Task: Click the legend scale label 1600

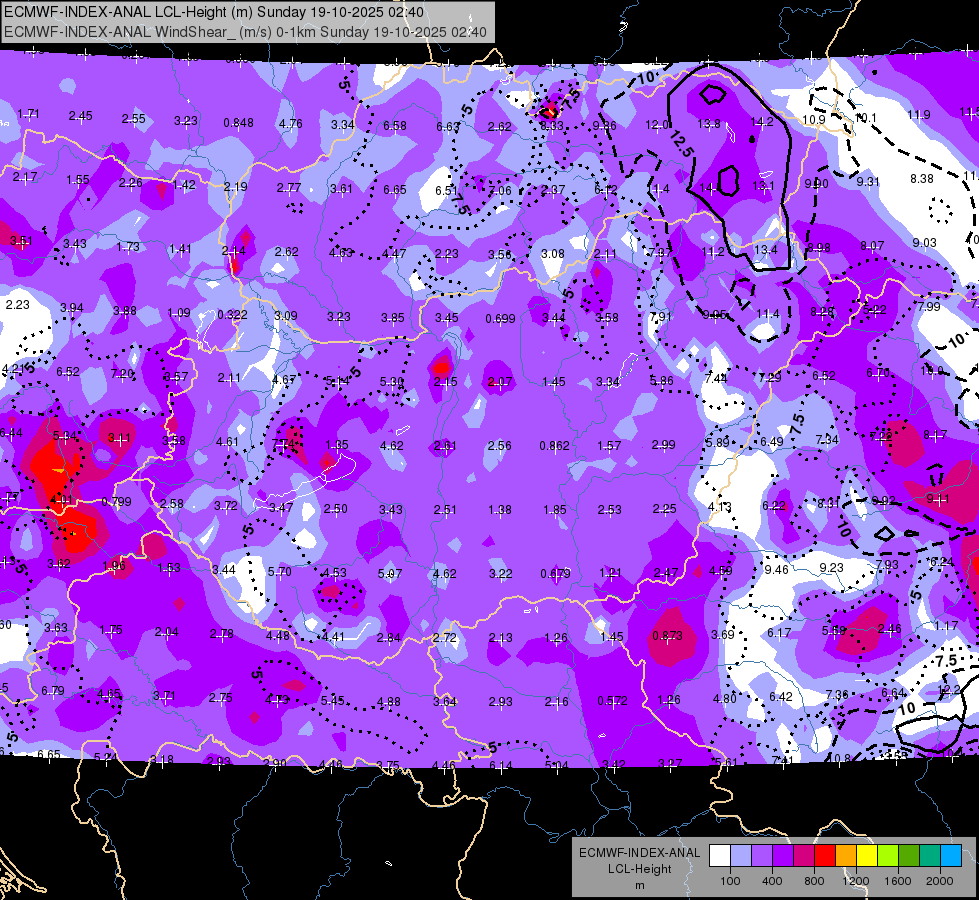Action: tap(898, 881)
